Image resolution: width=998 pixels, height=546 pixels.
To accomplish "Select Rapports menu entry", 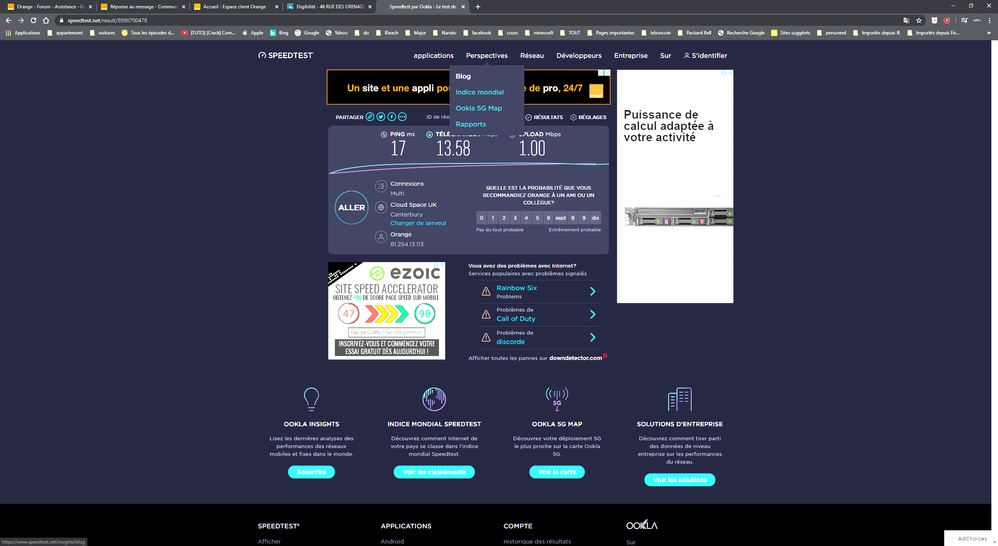I will pyautogui.click(x=470, y=124).
